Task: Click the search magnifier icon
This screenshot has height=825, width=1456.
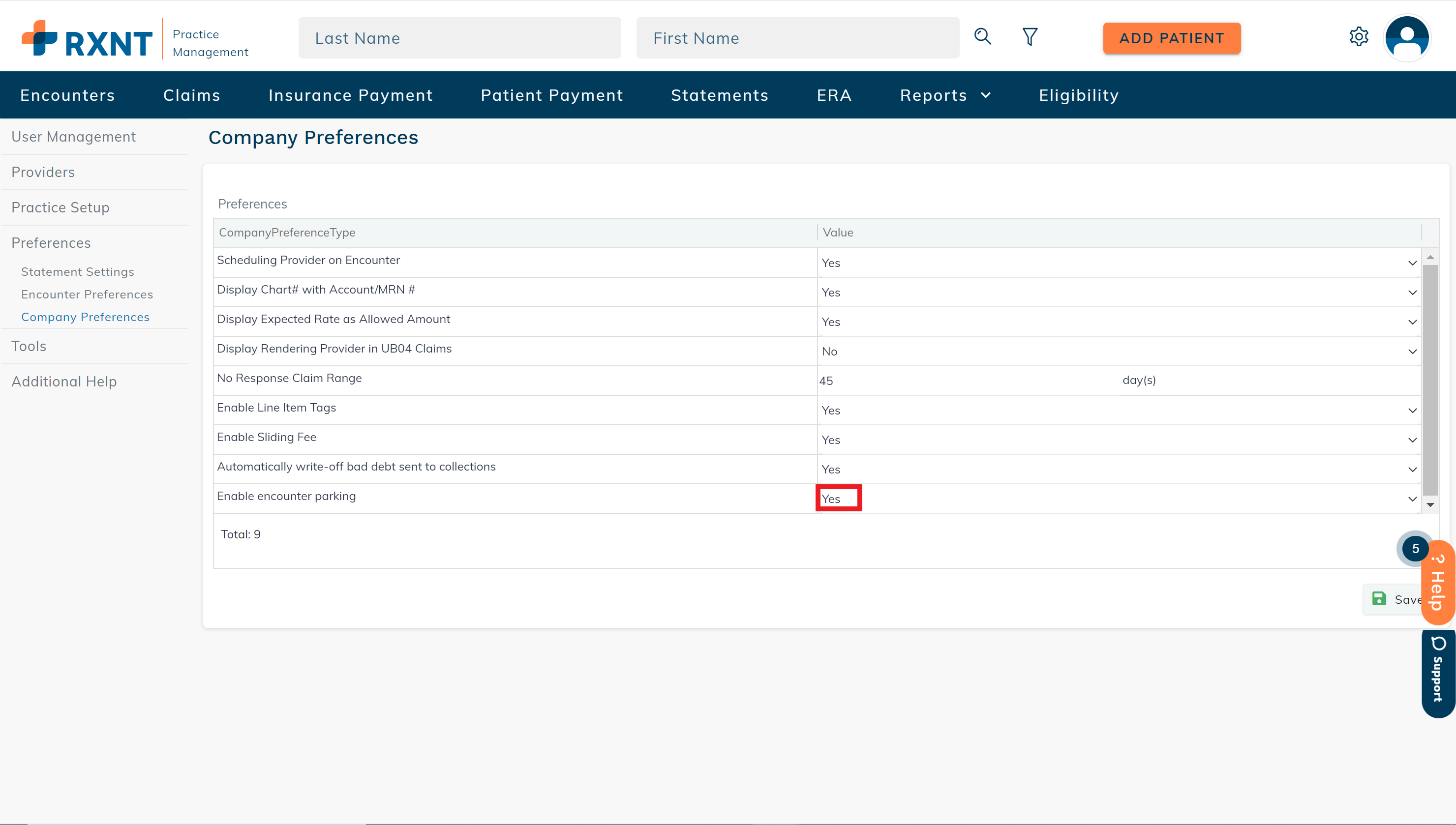Action: click(983, 37)
